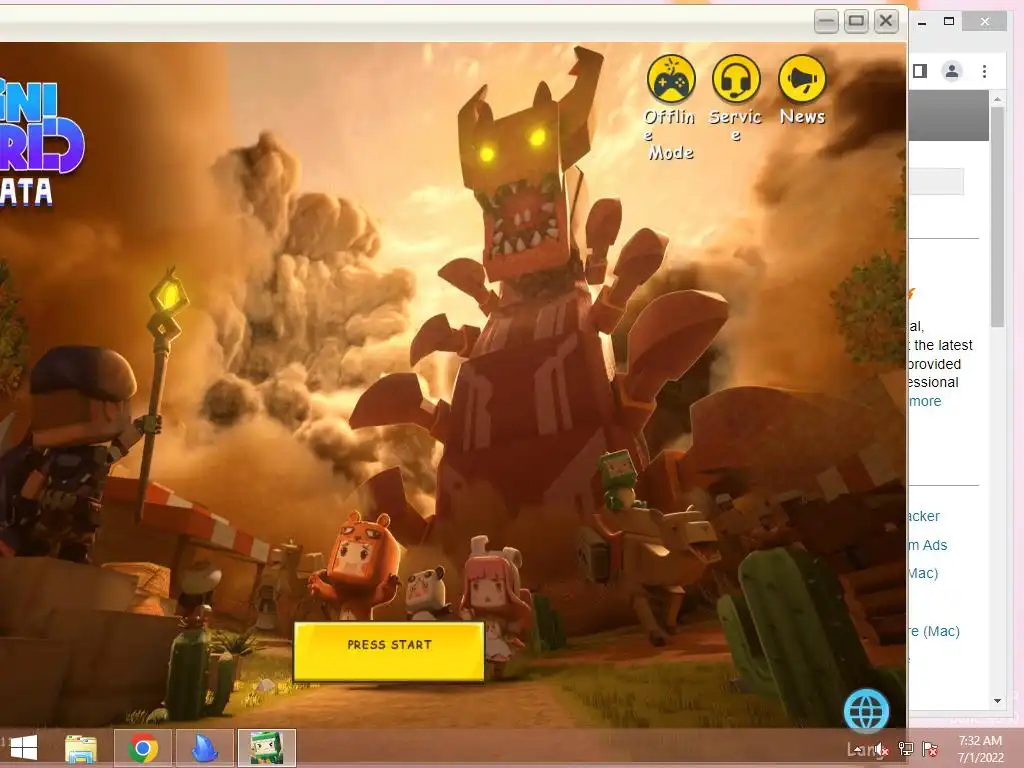Click the 'acker' link in Chrome window

tap(923, 516)
